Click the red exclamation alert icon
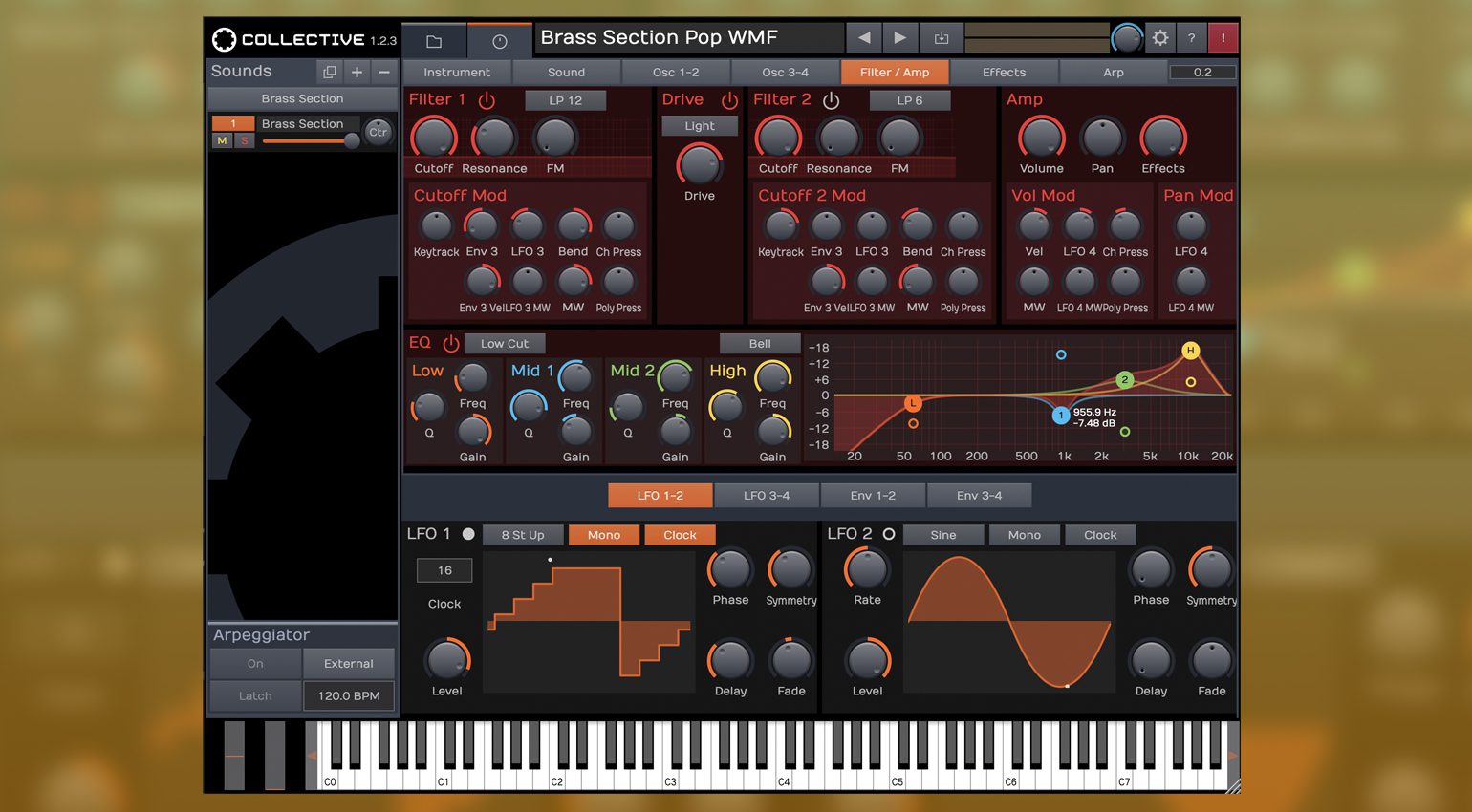This screenshot has width=1472, height=812. tap(1223, 38)
